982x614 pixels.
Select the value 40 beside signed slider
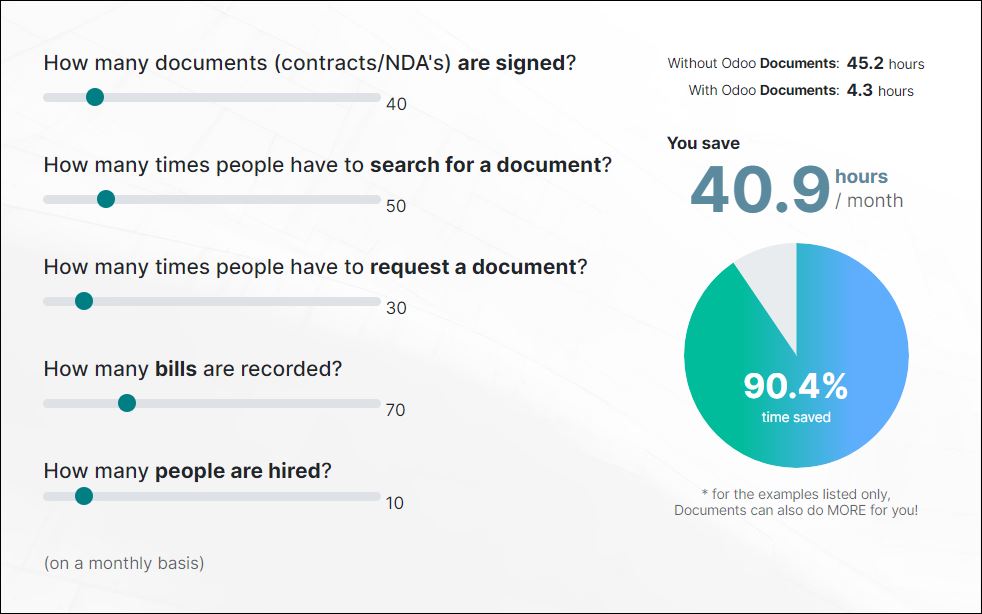point(396,104)
